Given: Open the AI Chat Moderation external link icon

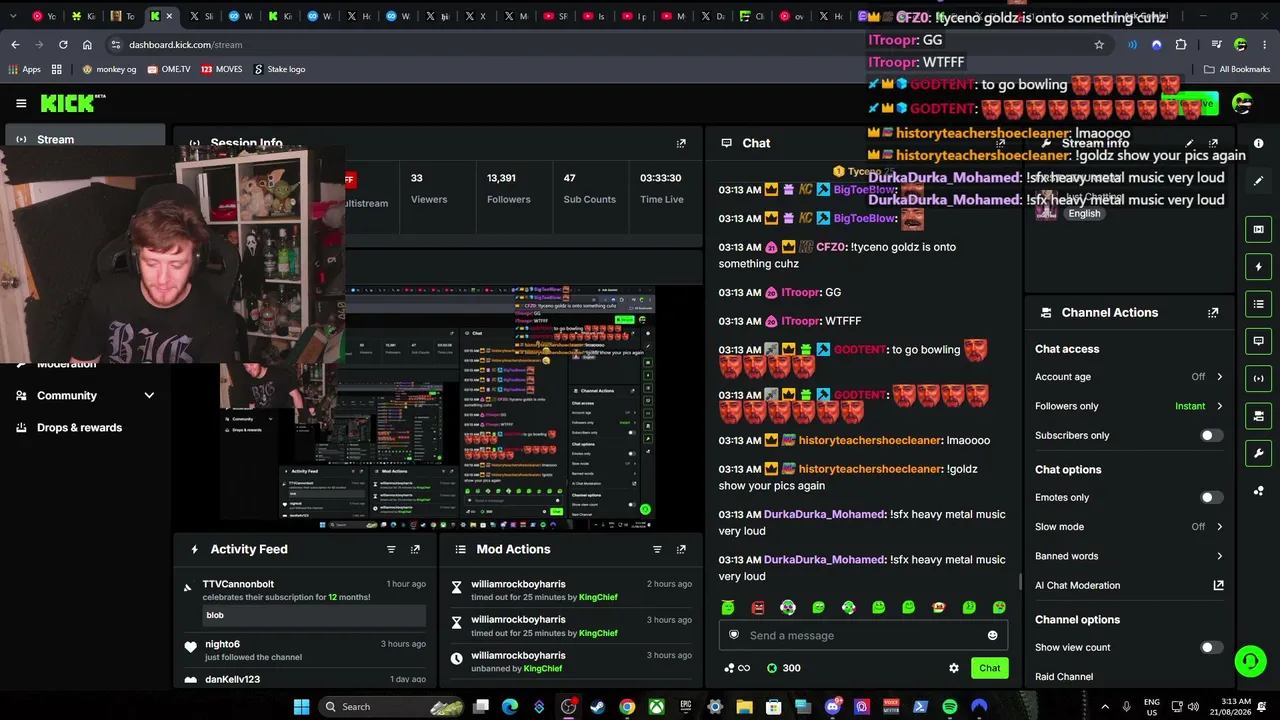Looking at the screenshot, I should pos(1218,585).
